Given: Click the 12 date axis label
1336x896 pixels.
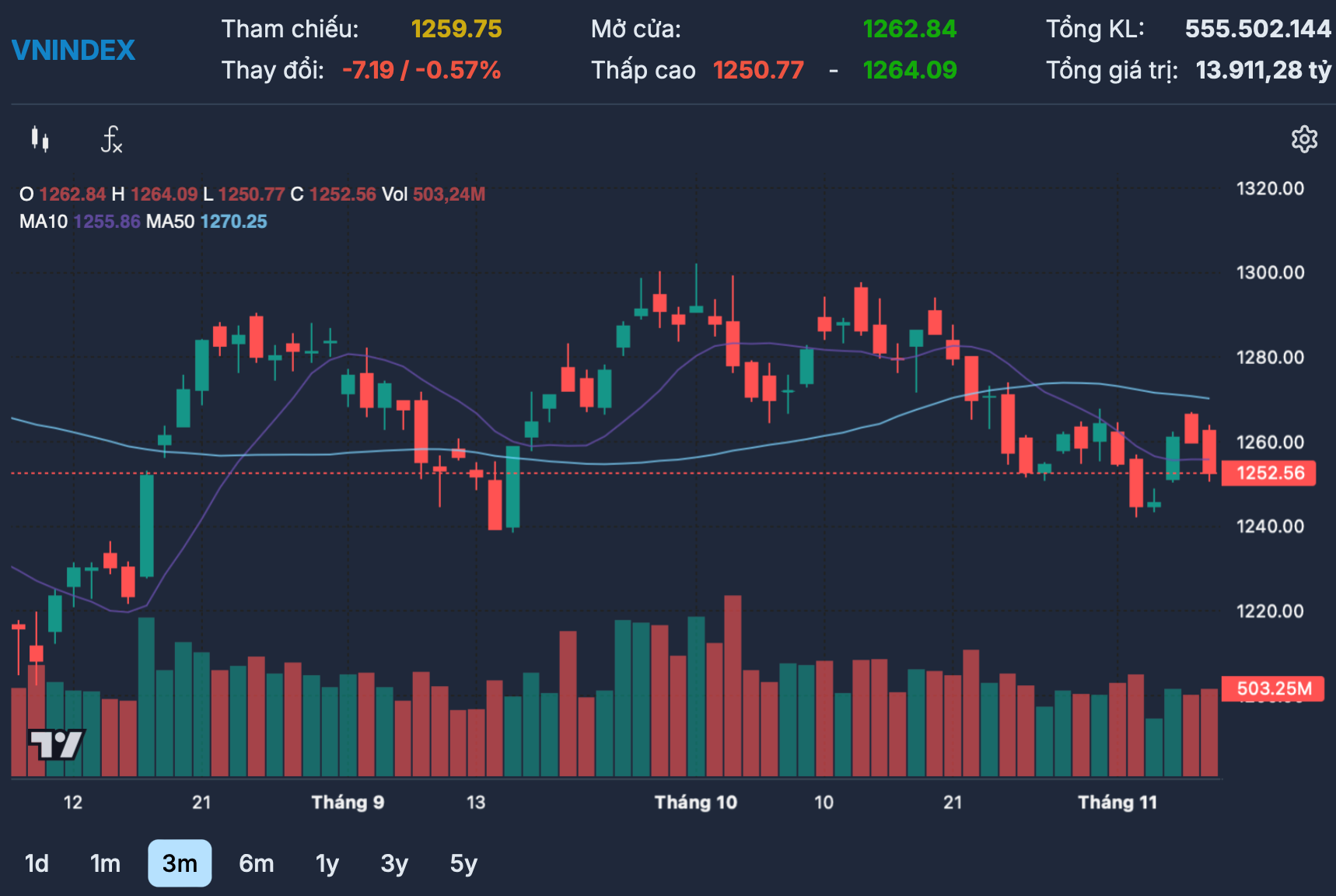Looking at the screenshot, I should (x=73, y=802).
